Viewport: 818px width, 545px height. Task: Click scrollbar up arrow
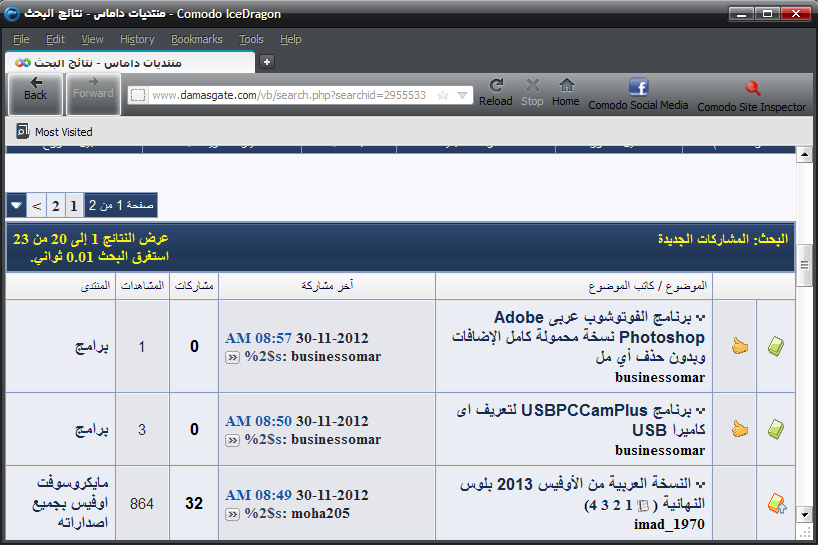(x=804, y=155)
